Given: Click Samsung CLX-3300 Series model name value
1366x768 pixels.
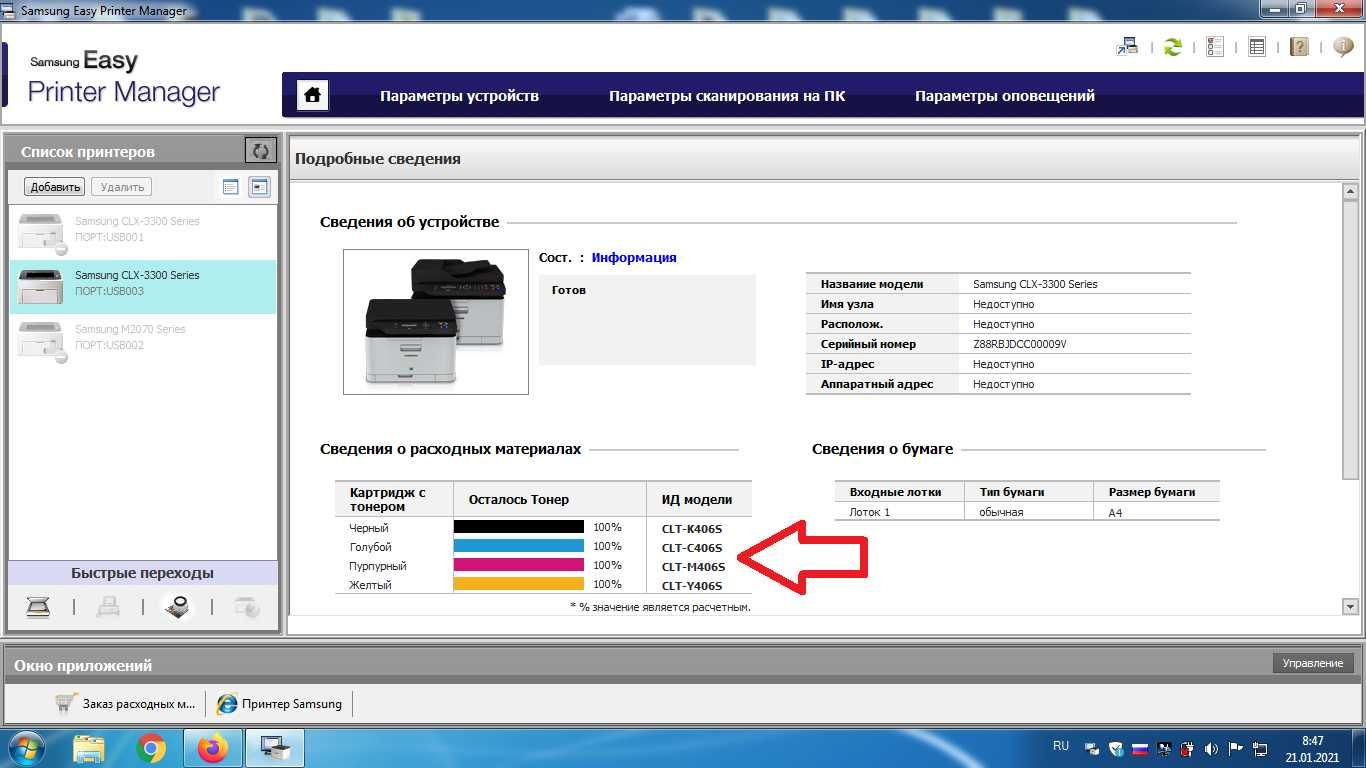Looking at the screenshot, I should pyautogui.click(x=1035, y=284).
